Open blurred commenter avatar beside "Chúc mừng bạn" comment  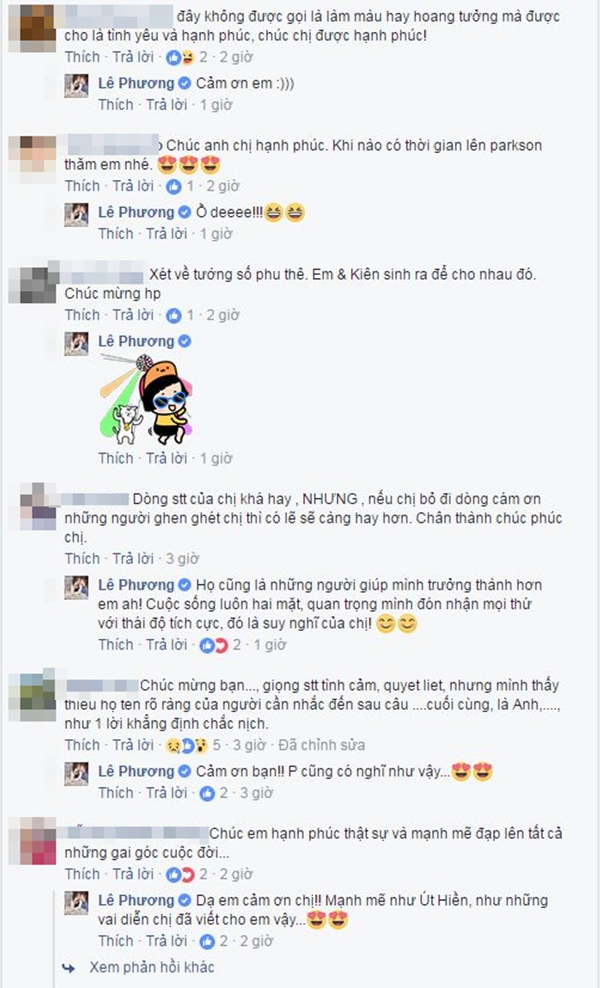(37, 696)
